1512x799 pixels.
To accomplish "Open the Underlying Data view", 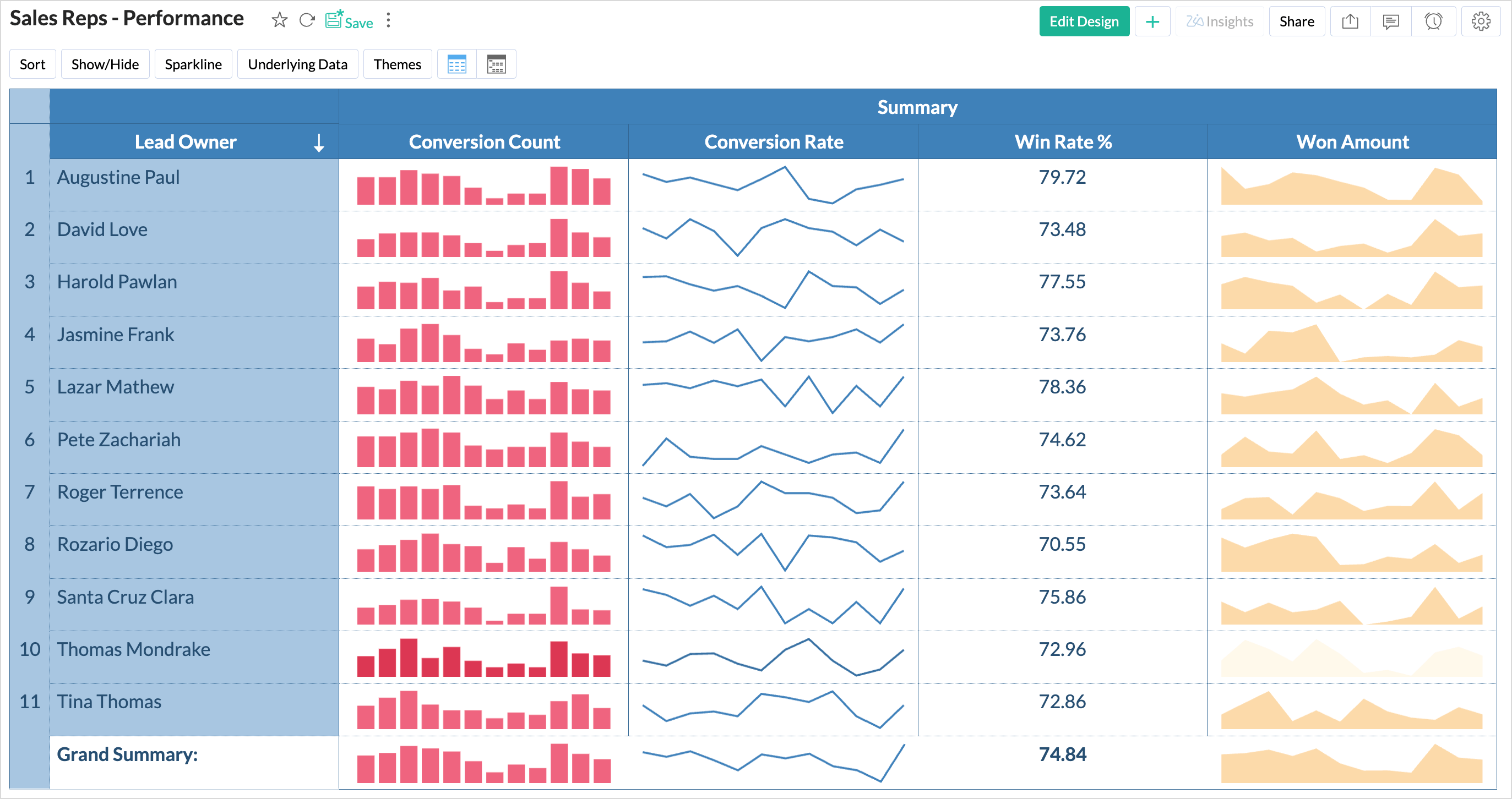I will (297, 64).
